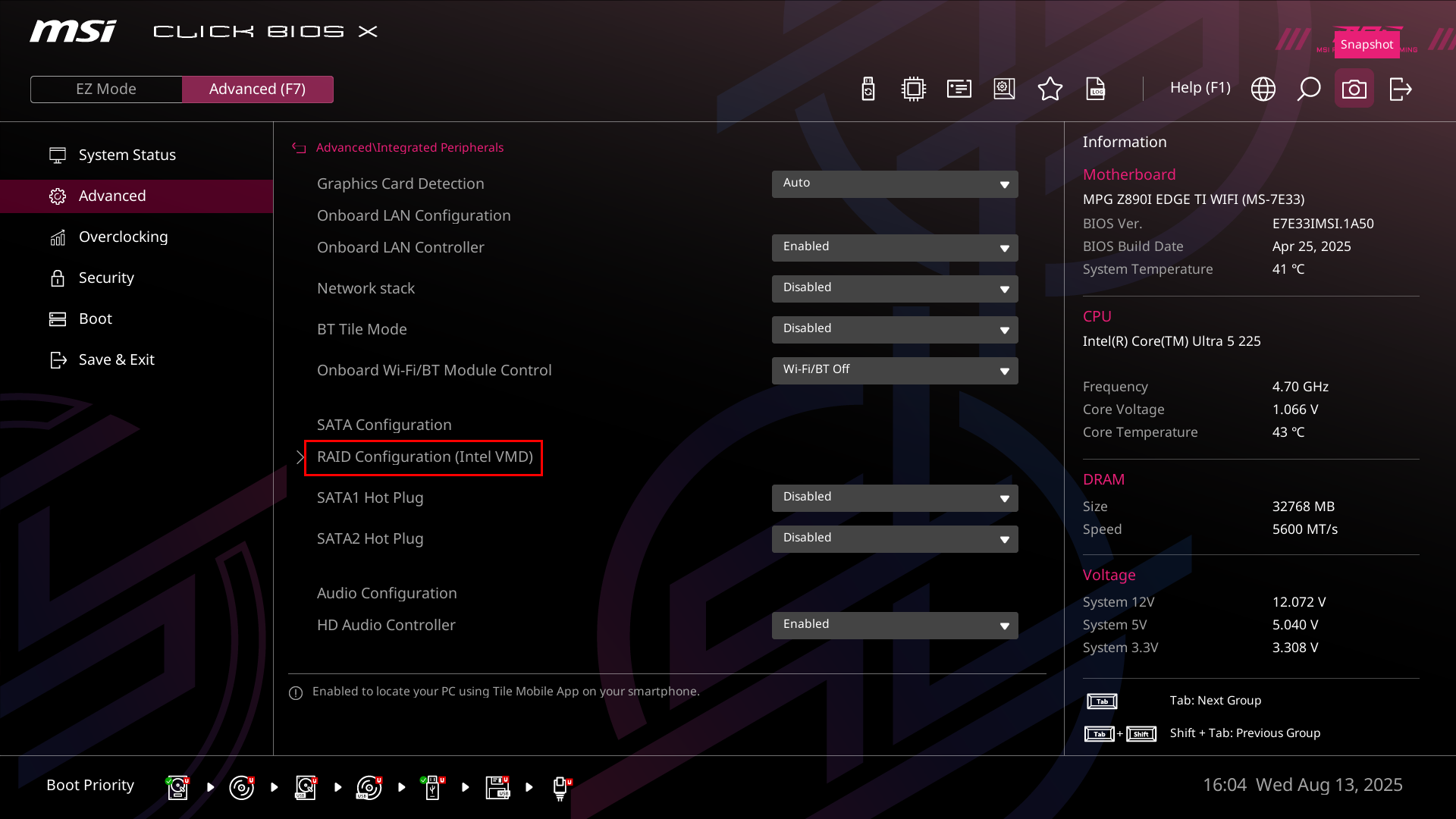Open Network stack dropdown
This screenshot has height=819, width=1456.
coord(895,289)
